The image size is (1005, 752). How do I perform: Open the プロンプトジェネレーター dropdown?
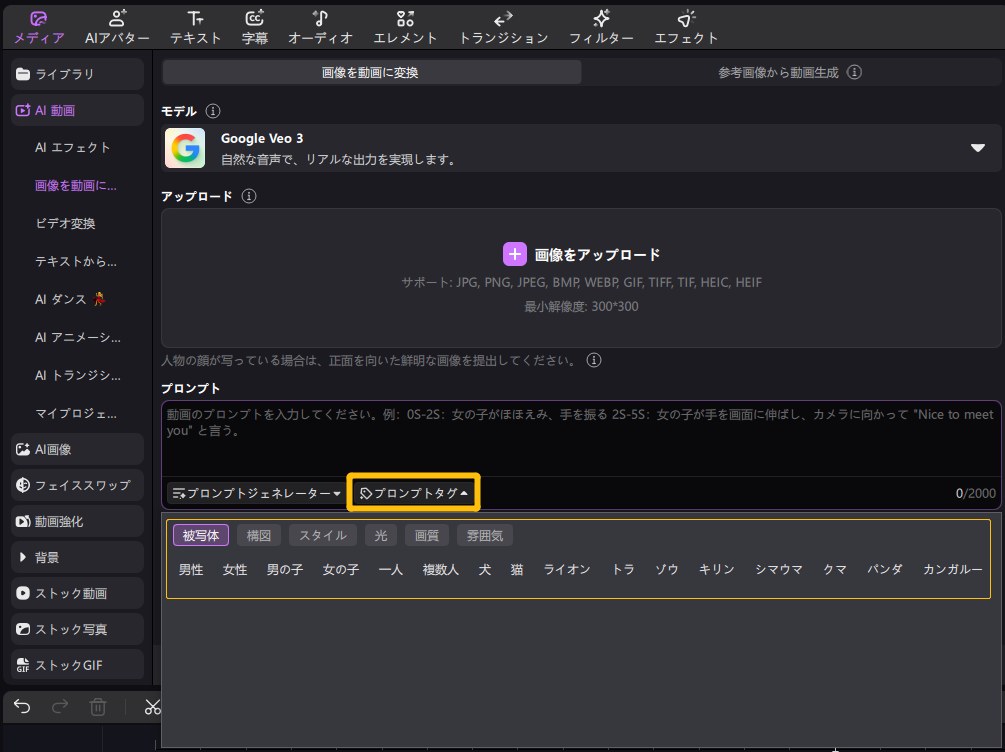pyautogui.click(x=256, y=493)
